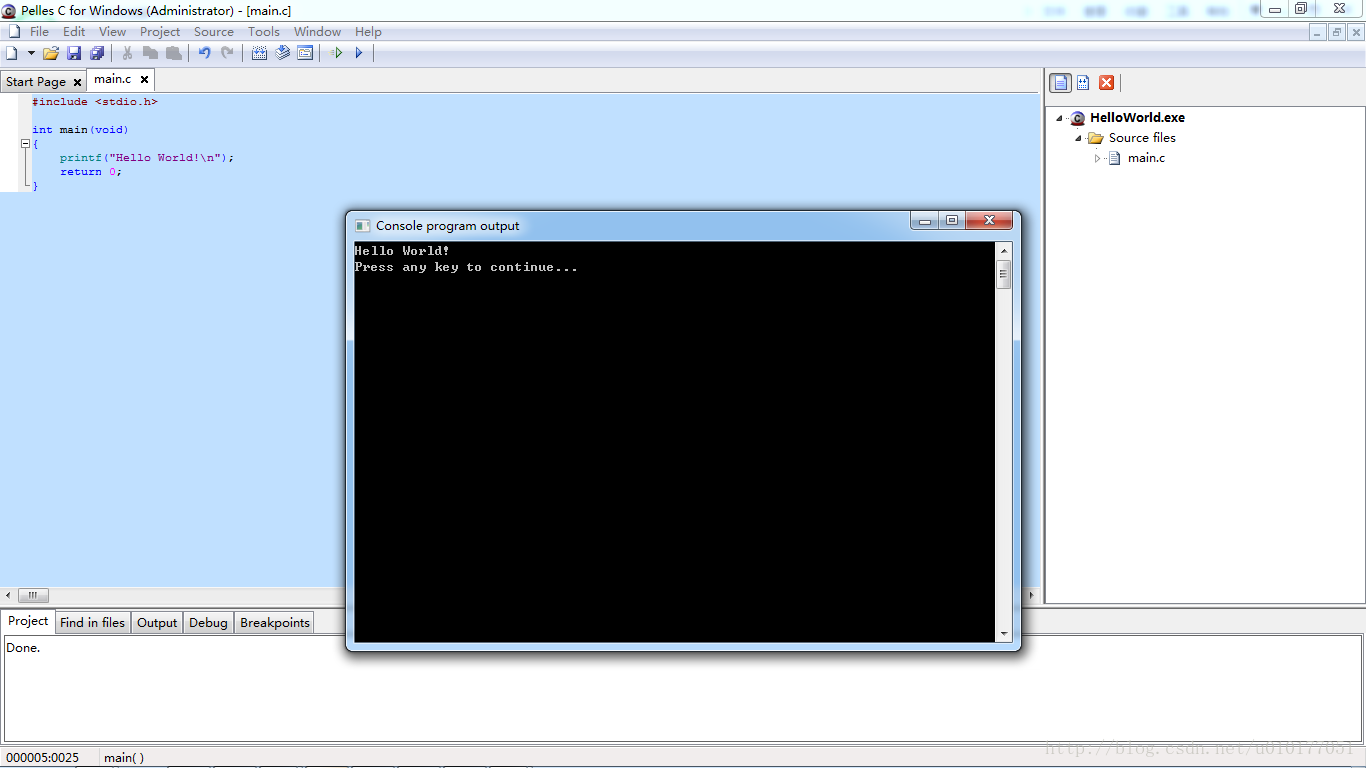Click the red X project panel icon
The width and height of the screenshot is (1366, 768).
point(1107,83)
